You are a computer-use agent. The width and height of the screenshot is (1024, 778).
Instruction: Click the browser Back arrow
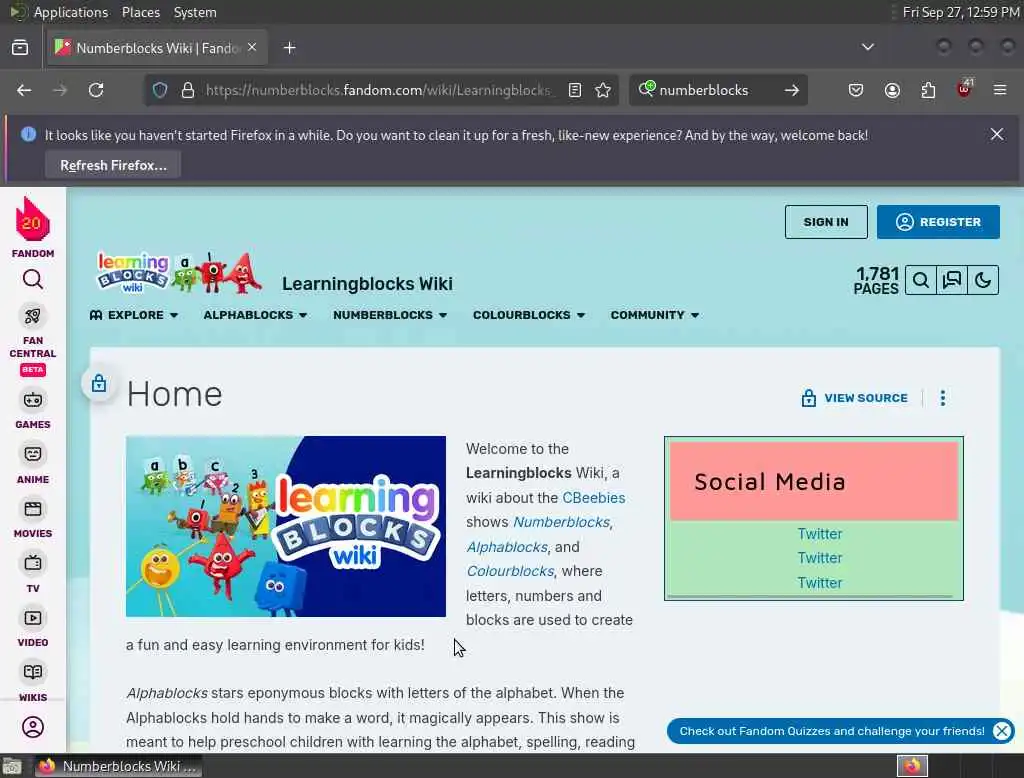[x=24, y=90]
